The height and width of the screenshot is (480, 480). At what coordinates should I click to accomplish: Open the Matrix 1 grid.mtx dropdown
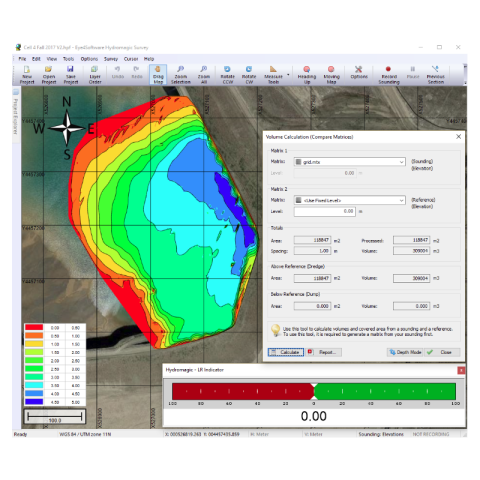(349, 162)
